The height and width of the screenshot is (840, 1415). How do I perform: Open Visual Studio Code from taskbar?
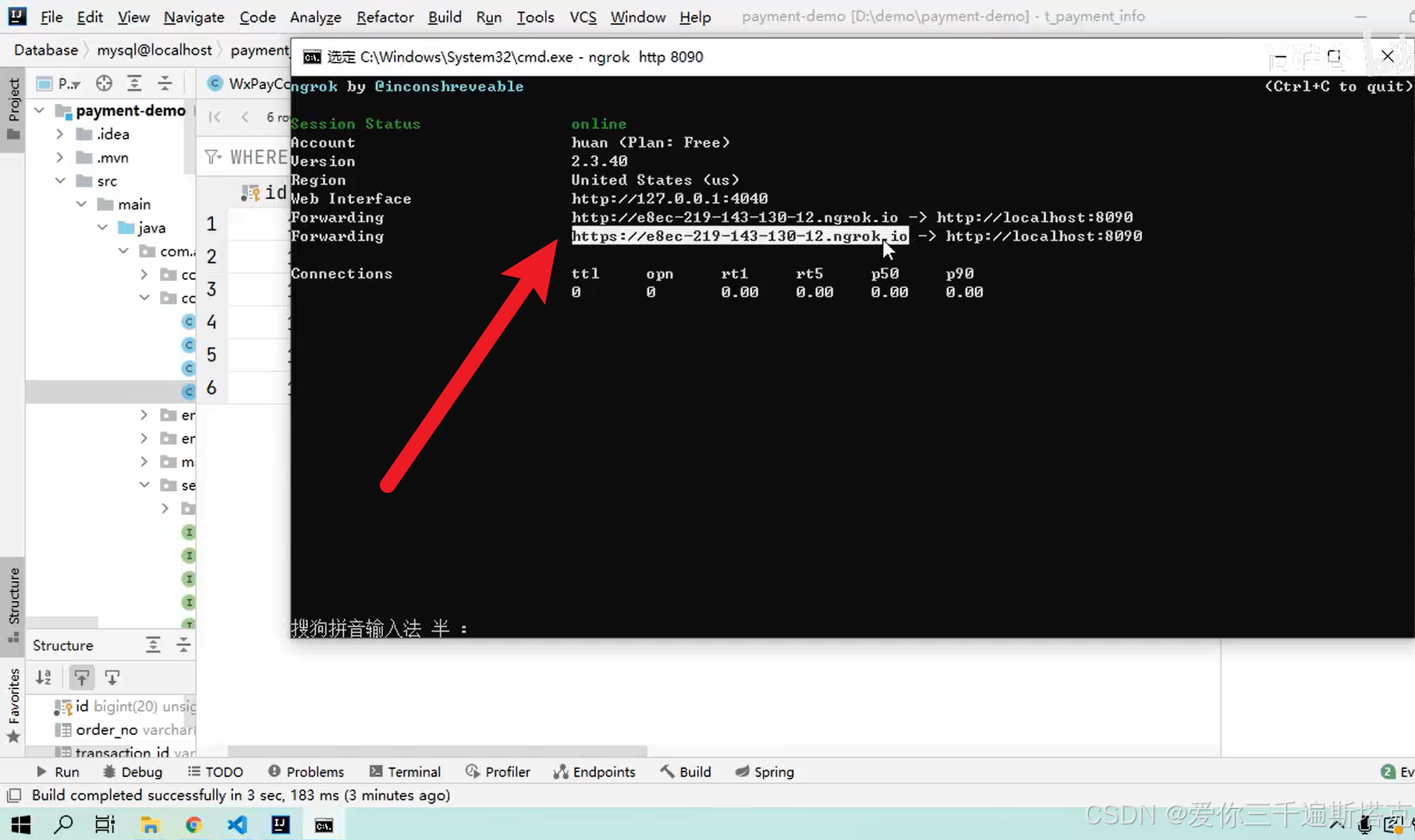click(x=237, y=824)
